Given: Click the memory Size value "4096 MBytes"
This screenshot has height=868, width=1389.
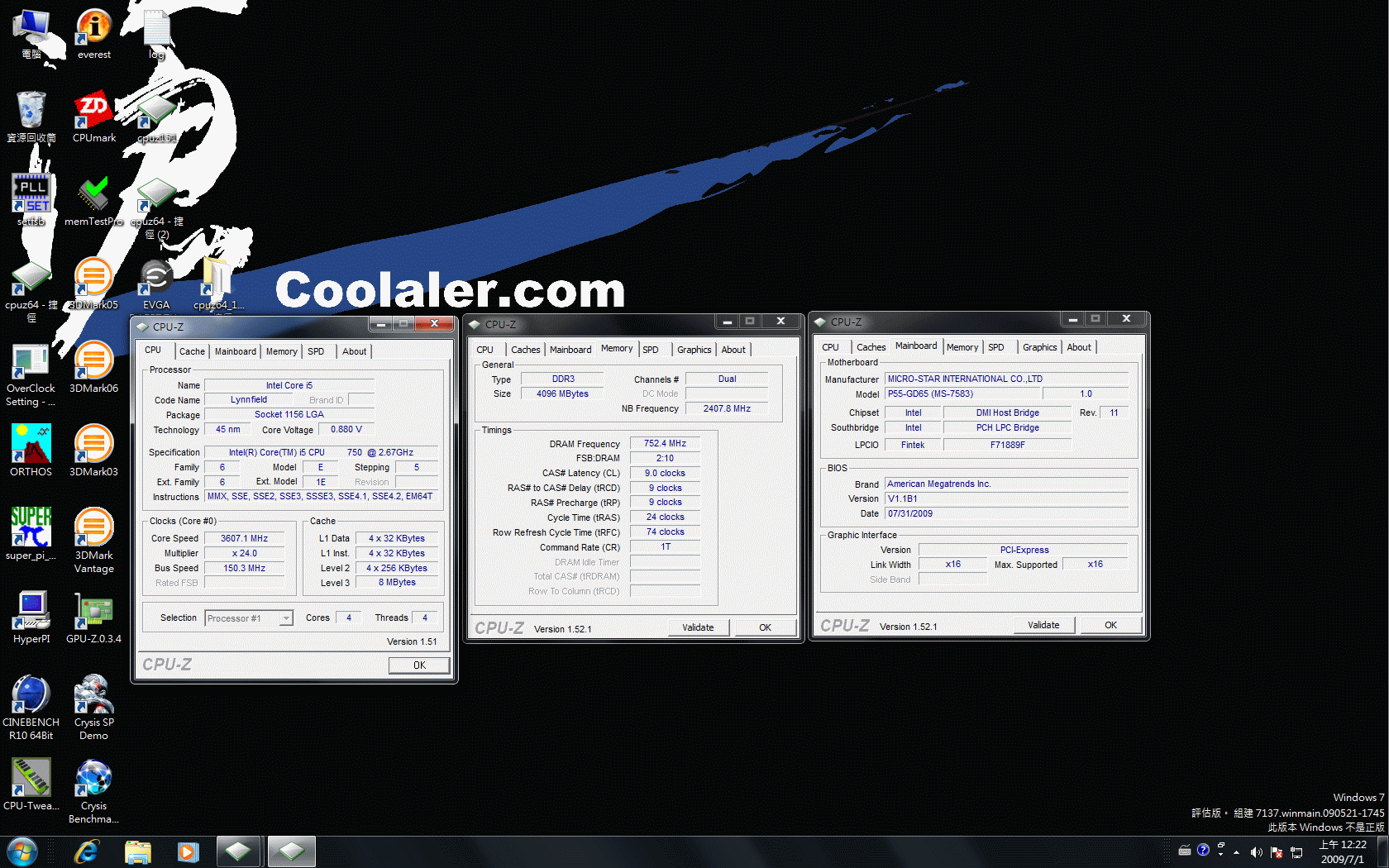Looking at the screenshot, I should pyautogui.click(x=563, y=393).
